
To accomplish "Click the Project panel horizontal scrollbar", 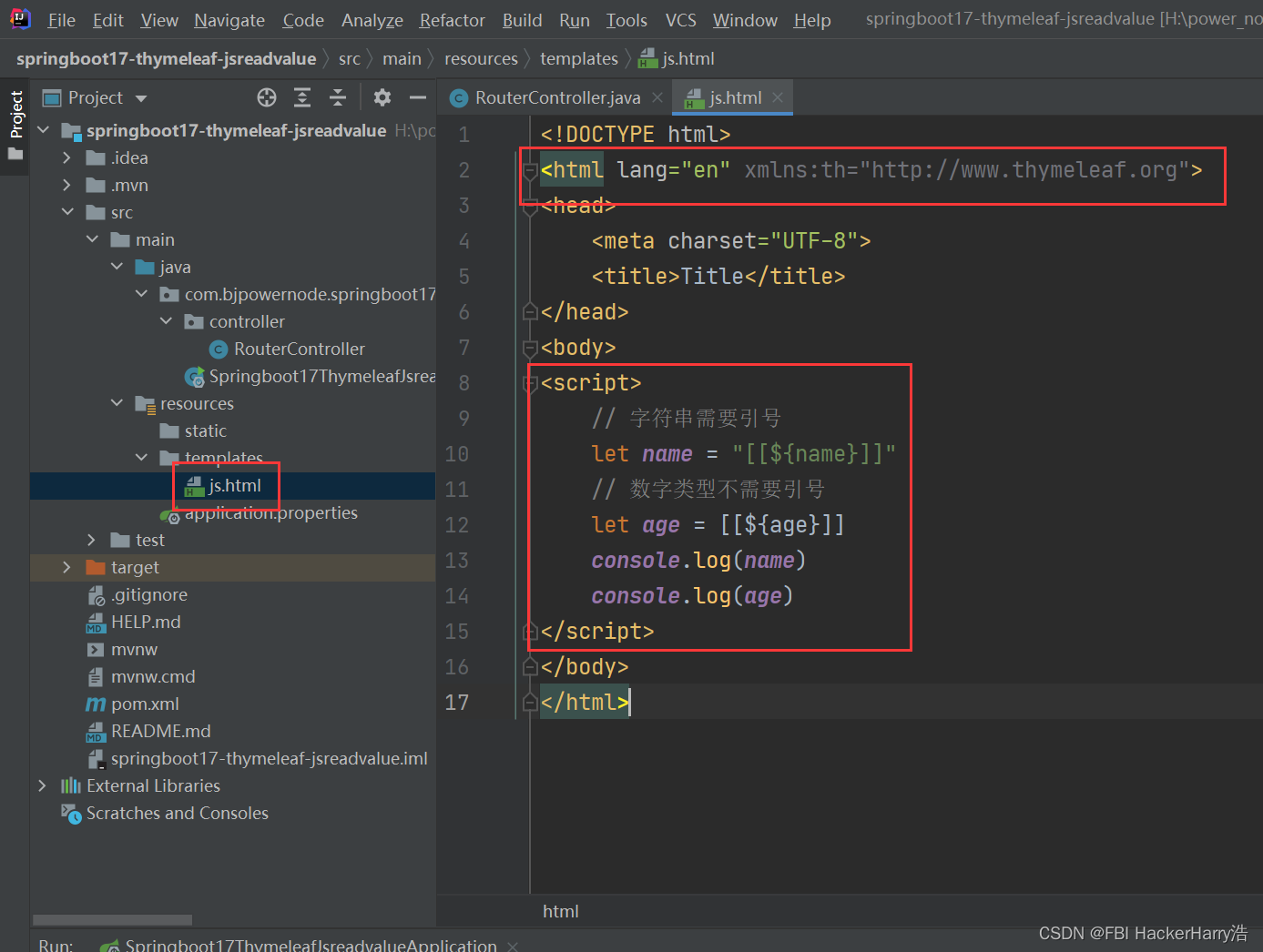I will point(112,919).
